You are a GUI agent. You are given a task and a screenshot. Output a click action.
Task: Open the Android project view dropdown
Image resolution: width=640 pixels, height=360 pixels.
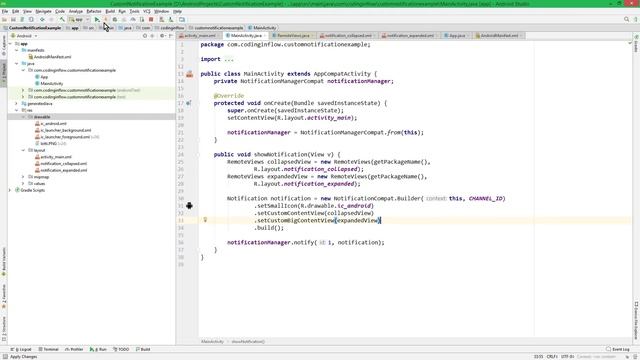point(24,36)
